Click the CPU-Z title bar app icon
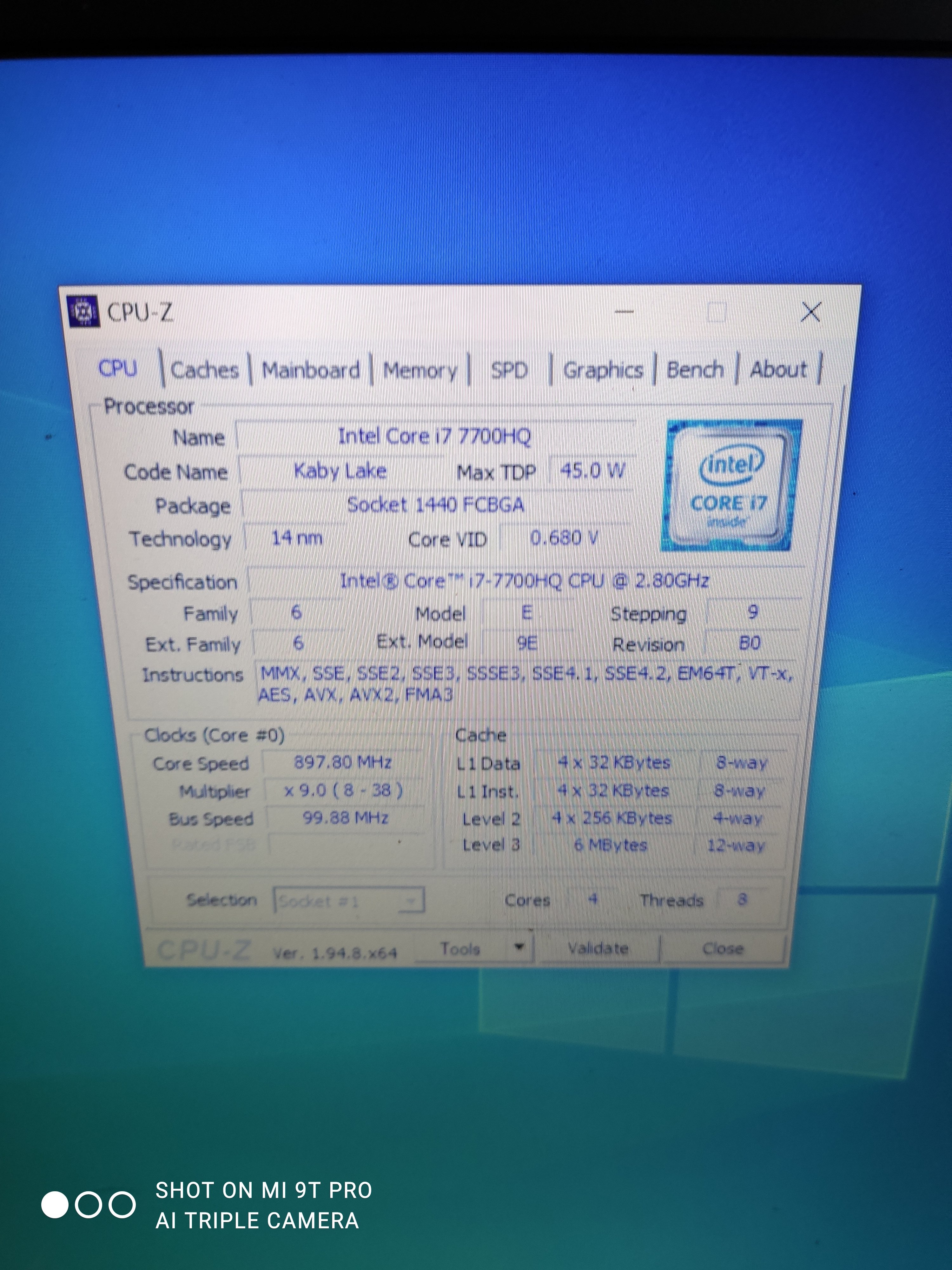The height and width of the screenshot is (1270, 952). click(x=84, y=311)
